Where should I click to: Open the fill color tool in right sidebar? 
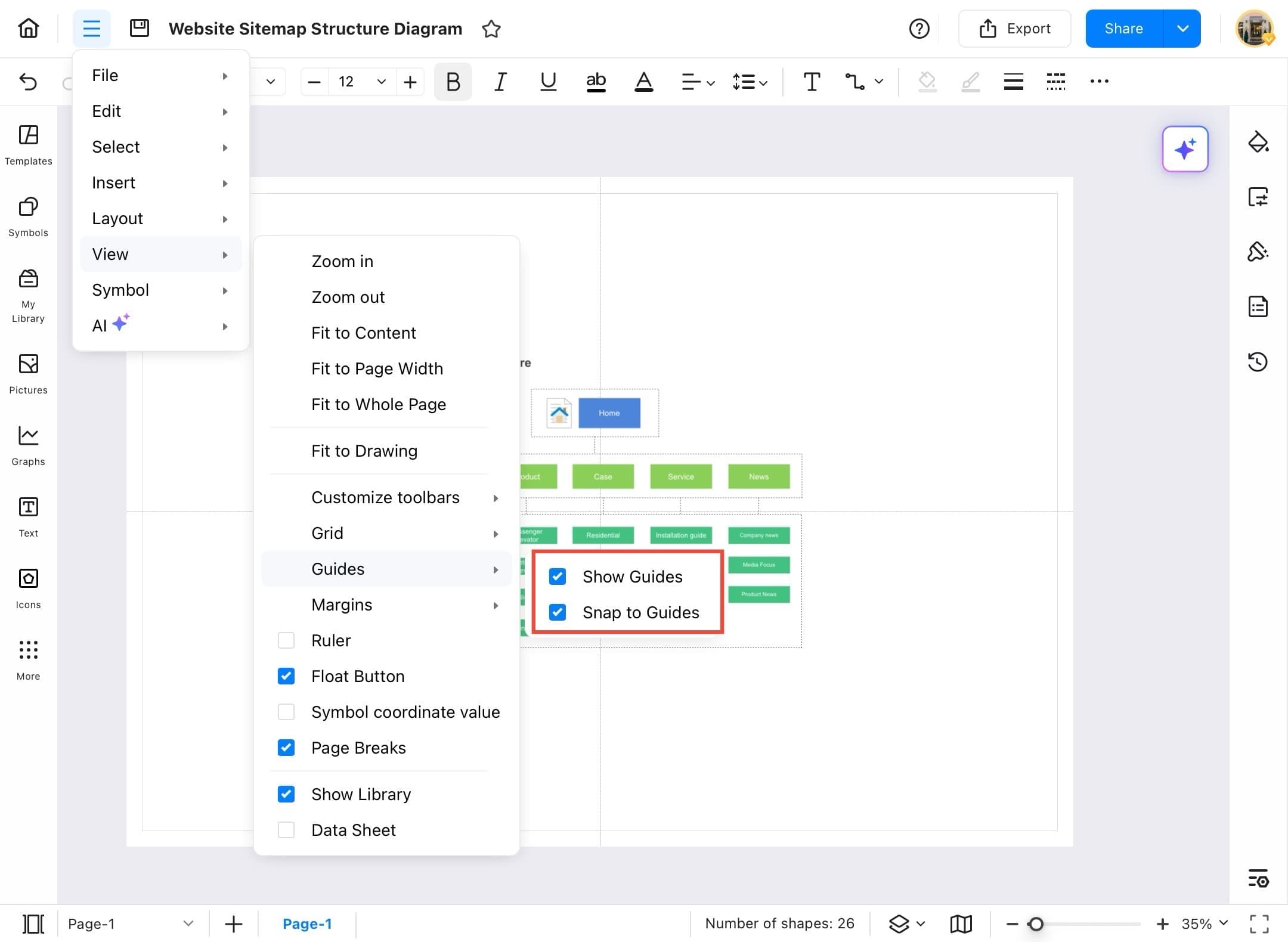[x=1259, y=142]
